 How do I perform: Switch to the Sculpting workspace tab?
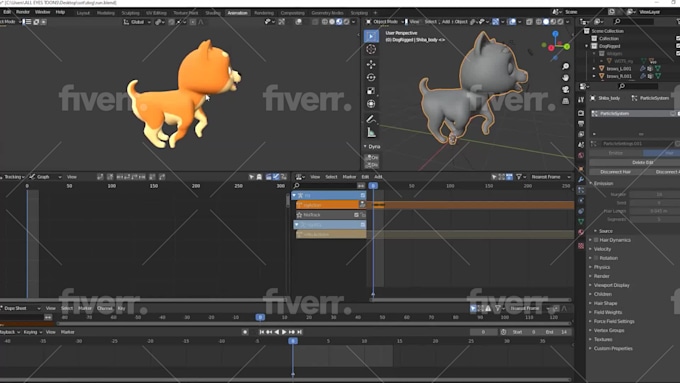click(130, 13)
